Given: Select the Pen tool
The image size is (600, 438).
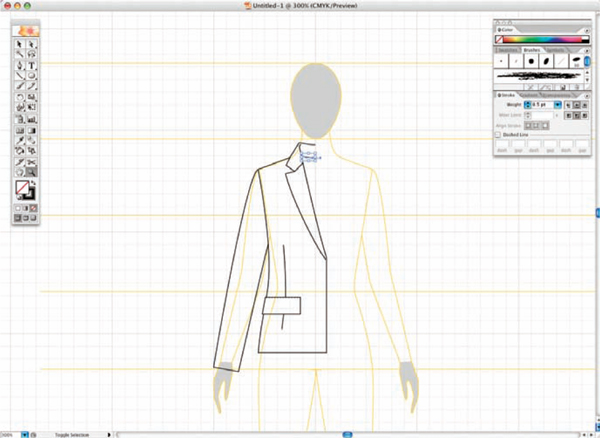Looking at the screenshot, I should pyautogui.click(x=20, y=65).
